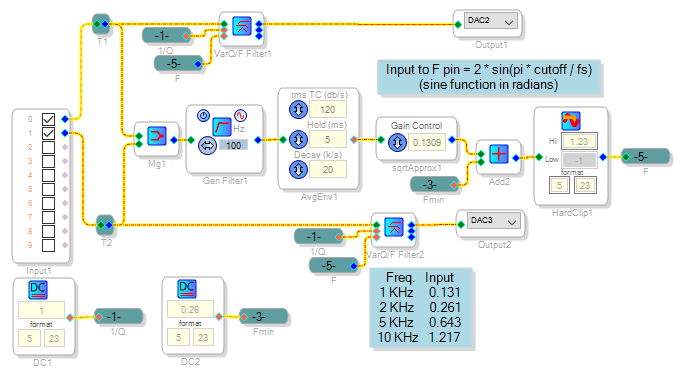Viewport: 688px width, 378px height.
Task: Click the Gen Filter1 high-pass curve icon
Action: pos(222,127)
